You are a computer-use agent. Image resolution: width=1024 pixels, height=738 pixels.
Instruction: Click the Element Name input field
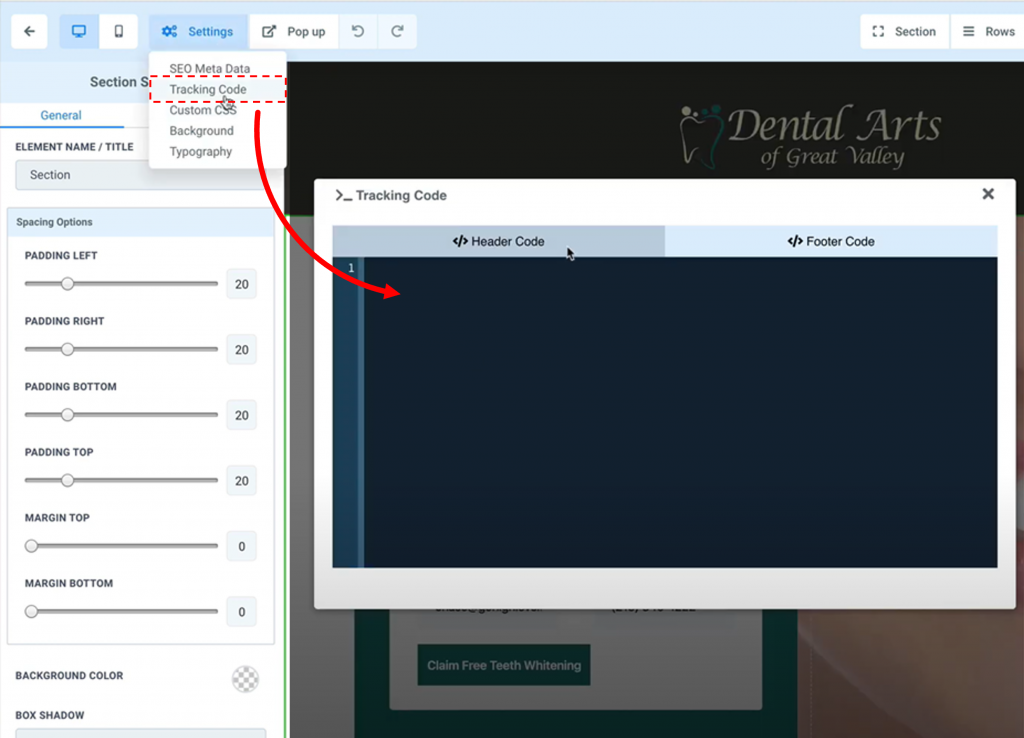[x=140, y=175]
